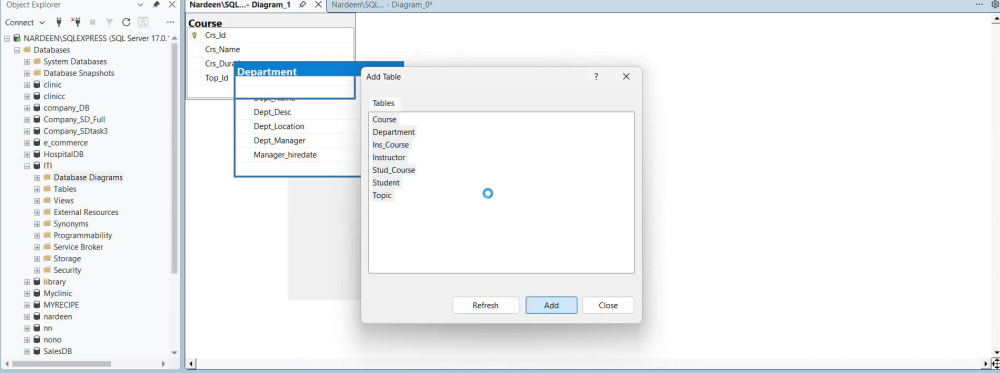This screenshot has height=373, width=1000.
Task: Select the NARDEEN\SQLEXPRESS server icon
Action: 17,38
